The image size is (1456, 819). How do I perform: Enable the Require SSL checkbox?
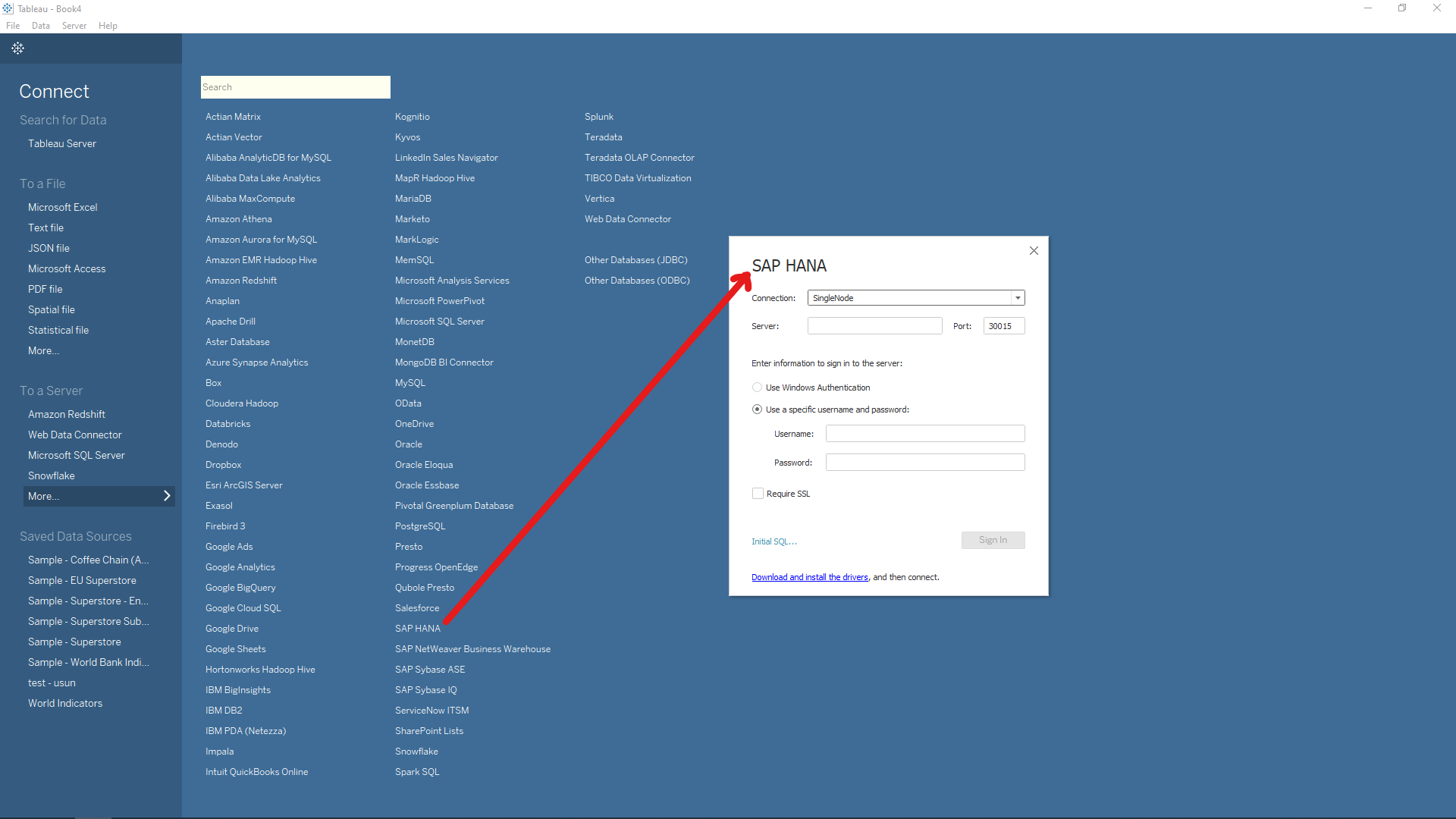pyautogui.click(x=758, y=494)
